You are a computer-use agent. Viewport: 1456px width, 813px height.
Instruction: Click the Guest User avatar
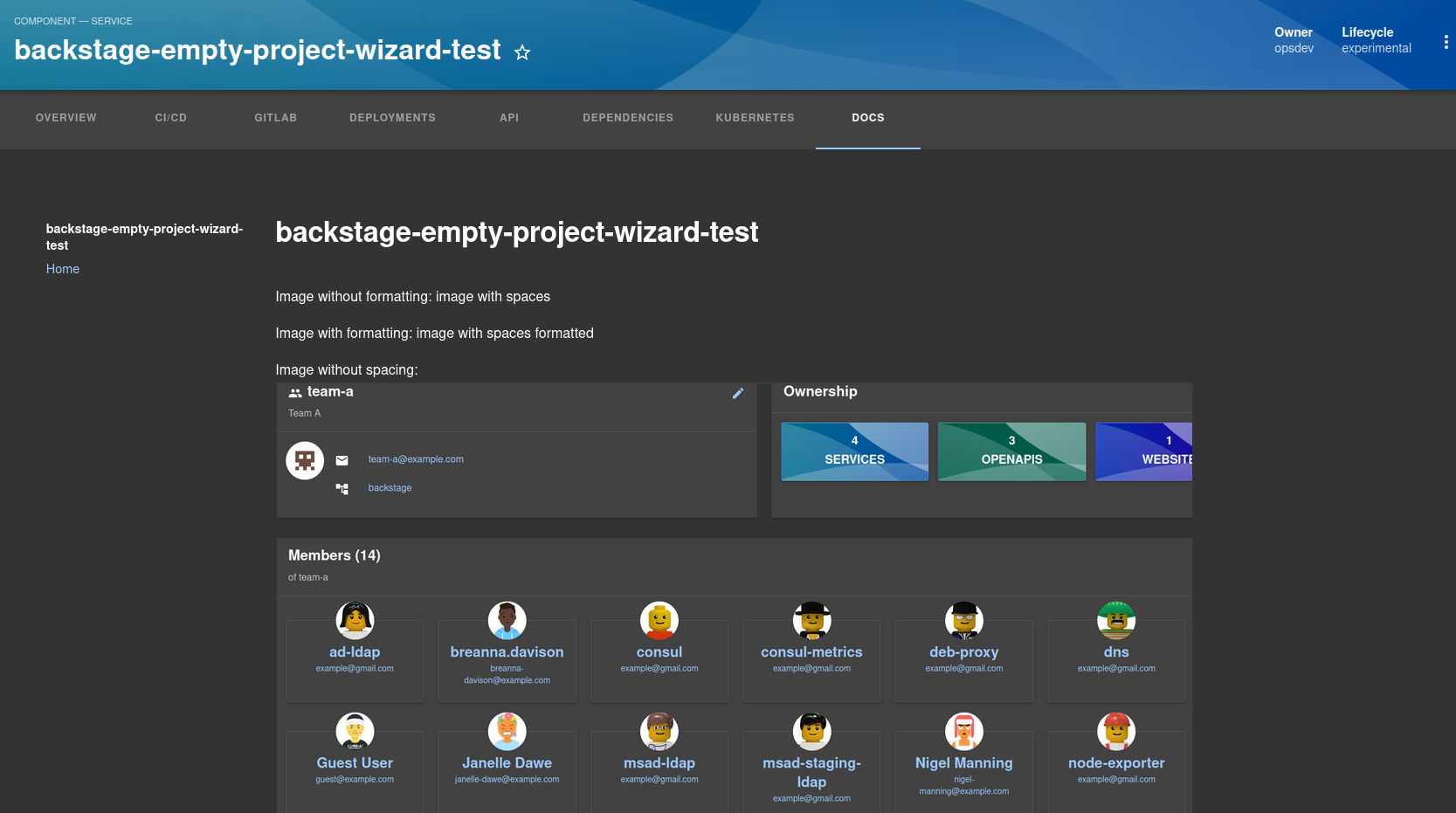click(355, 732)
